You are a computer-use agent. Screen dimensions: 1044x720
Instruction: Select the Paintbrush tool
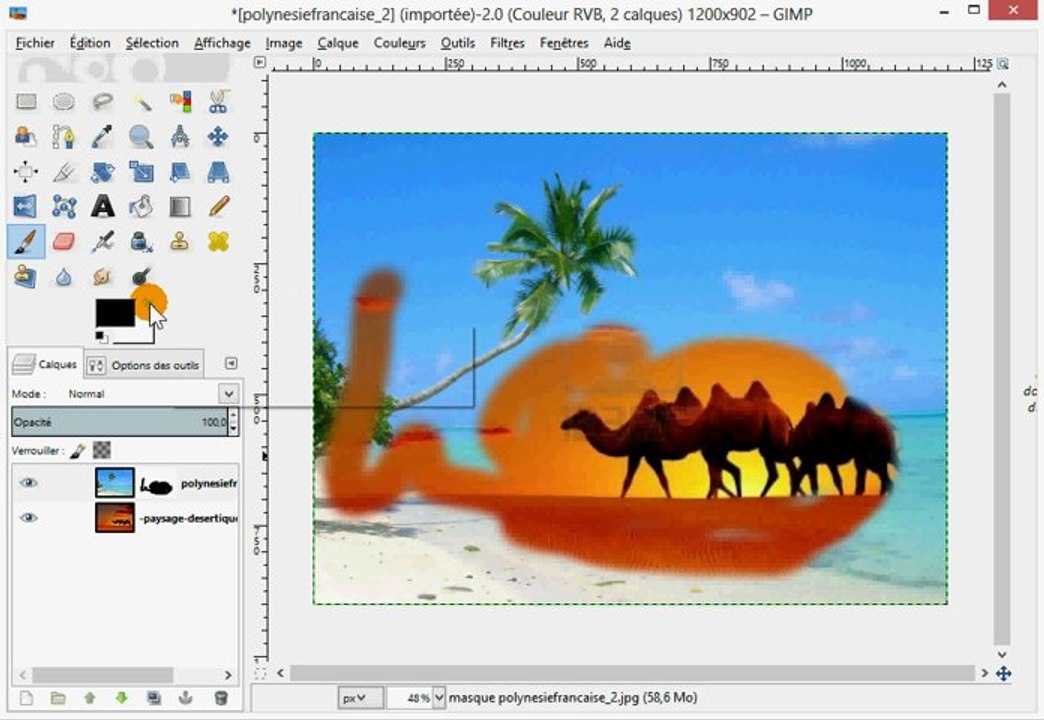click(26, 241)
